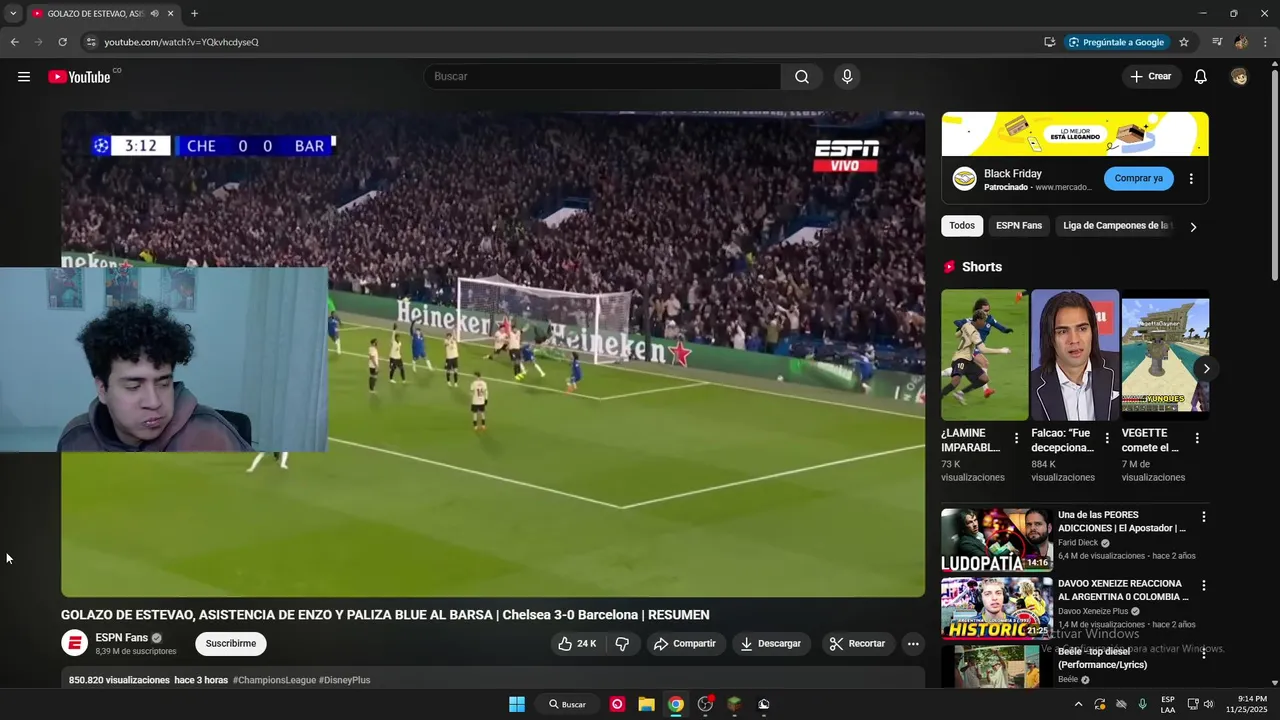
Task: Open ESPN Fans channel avatar
Action: coord(74,643)
